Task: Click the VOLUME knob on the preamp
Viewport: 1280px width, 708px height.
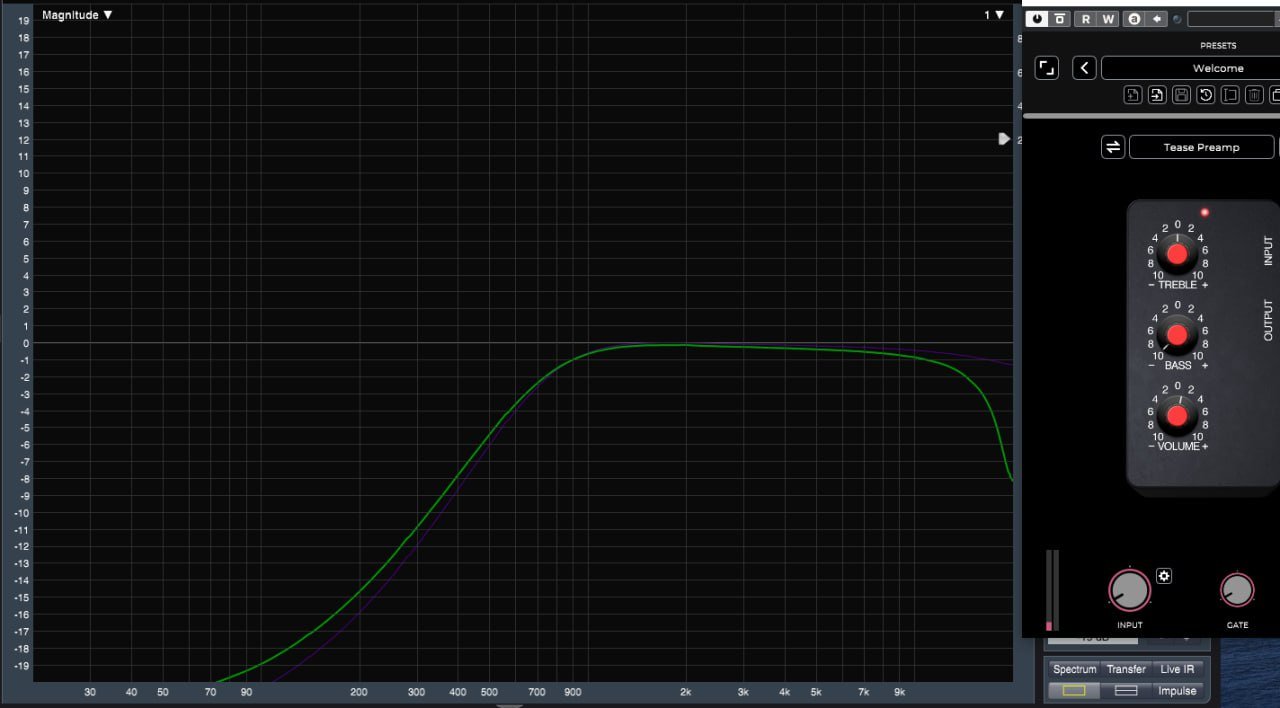Action: coord(1177,415)
